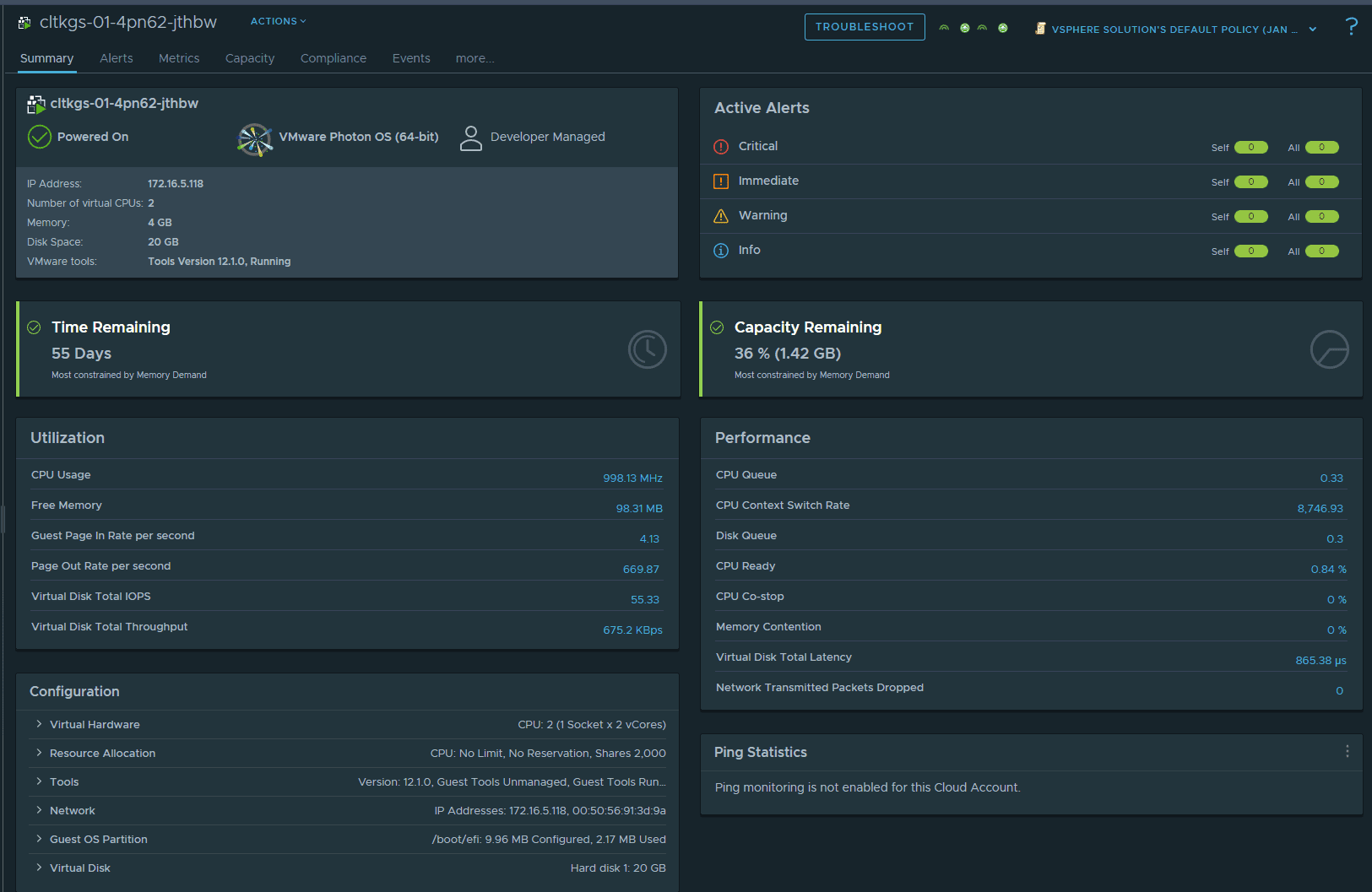The width and height of the screenshot is (1372, 892).
Task: Click the orange Immediate alert icon
Action: [x=721, y=181]
